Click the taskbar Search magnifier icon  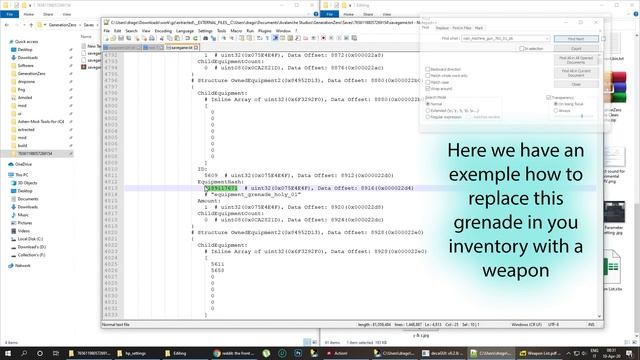click(24, 353)
